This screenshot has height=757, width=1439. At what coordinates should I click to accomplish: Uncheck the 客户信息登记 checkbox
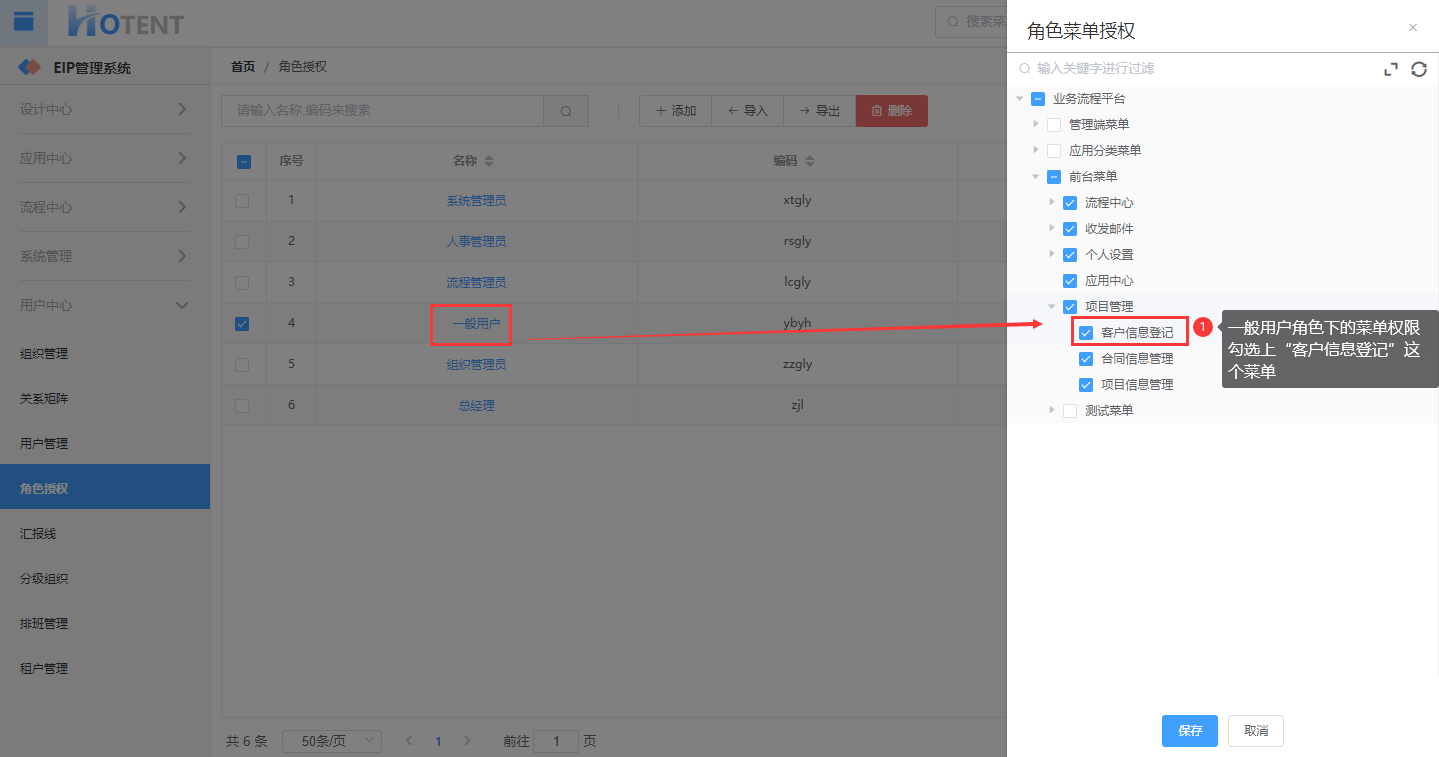click(x=1086, y=332)
